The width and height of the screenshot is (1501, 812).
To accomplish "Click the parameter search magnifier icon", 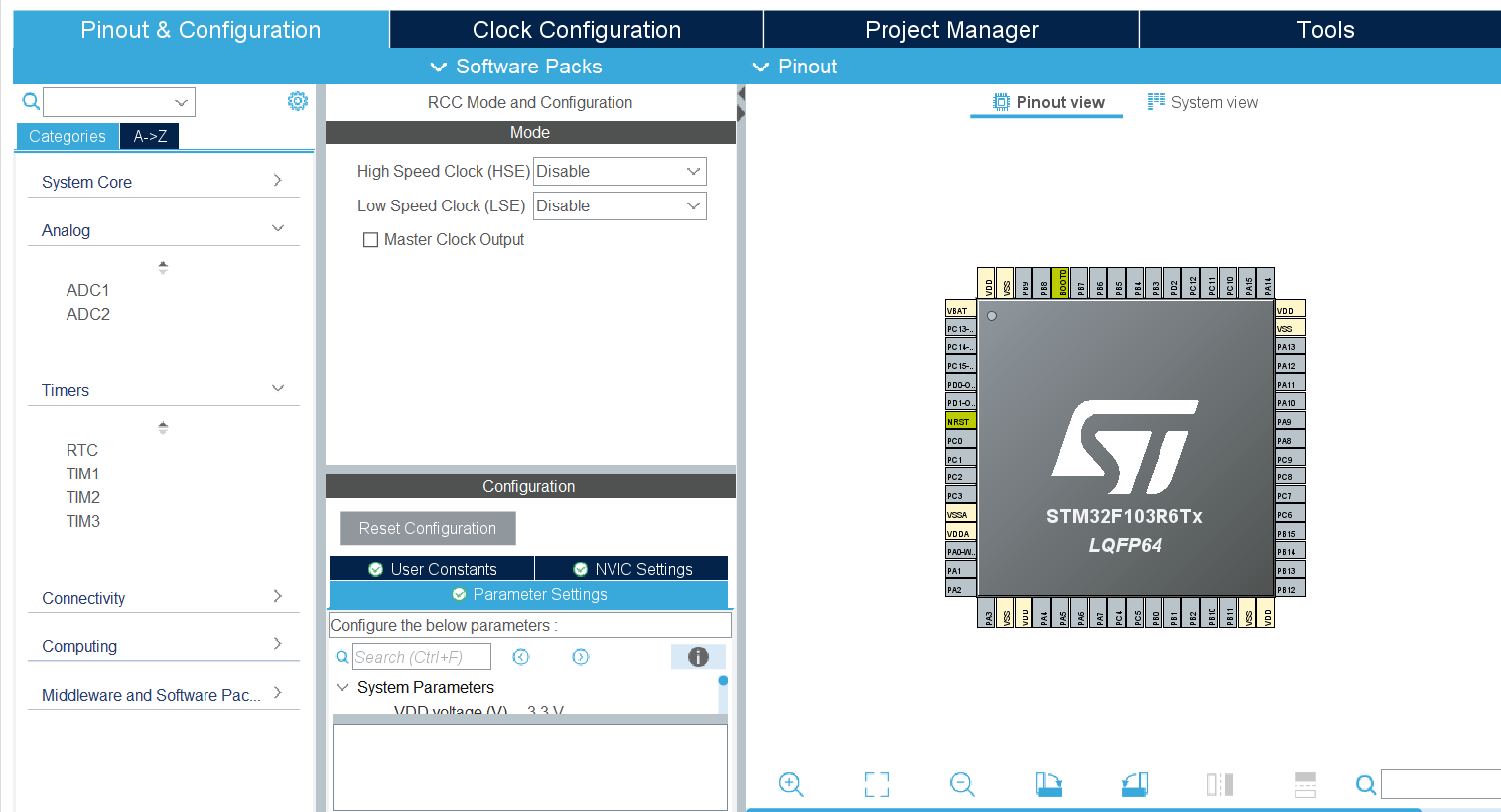I will point(342,657).
